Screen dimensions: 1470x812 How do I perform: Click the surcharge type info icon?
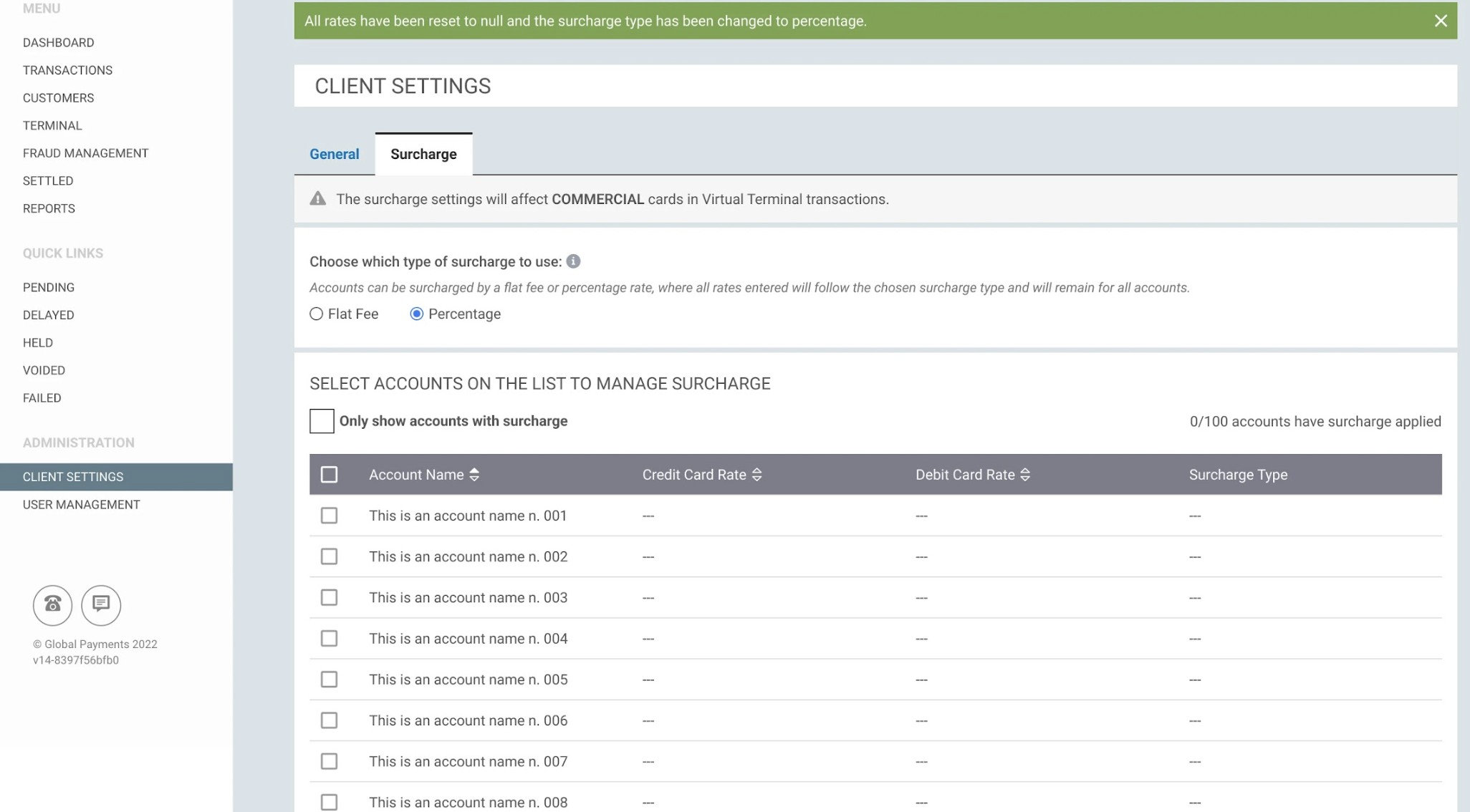click(573, 261)
